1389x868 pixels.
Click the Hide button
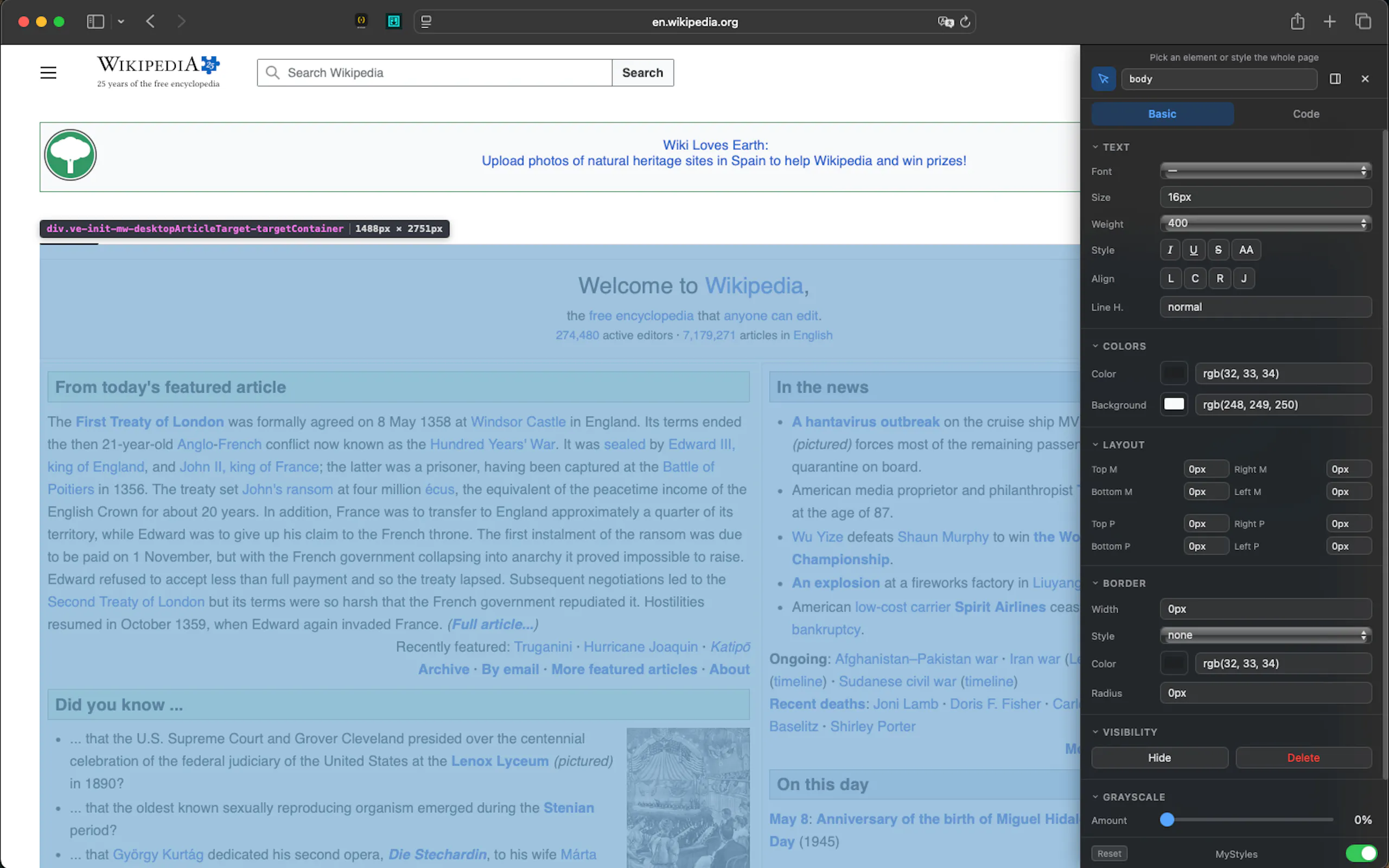tap(1159, 758)
